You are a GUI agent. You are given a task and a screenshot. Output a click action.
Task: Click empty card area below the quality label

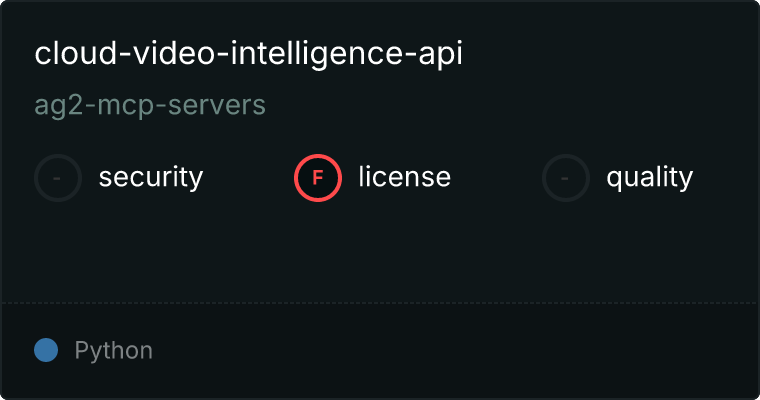tap(649, 250)
